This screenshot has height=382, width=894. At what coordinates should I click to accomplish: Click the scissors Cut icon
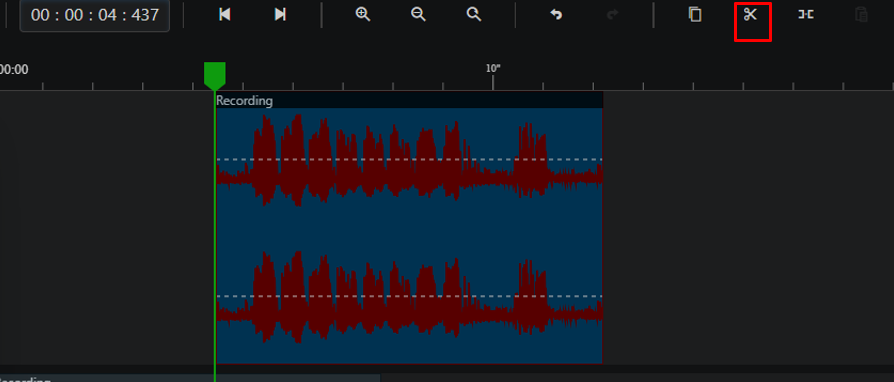coord(750,15)
